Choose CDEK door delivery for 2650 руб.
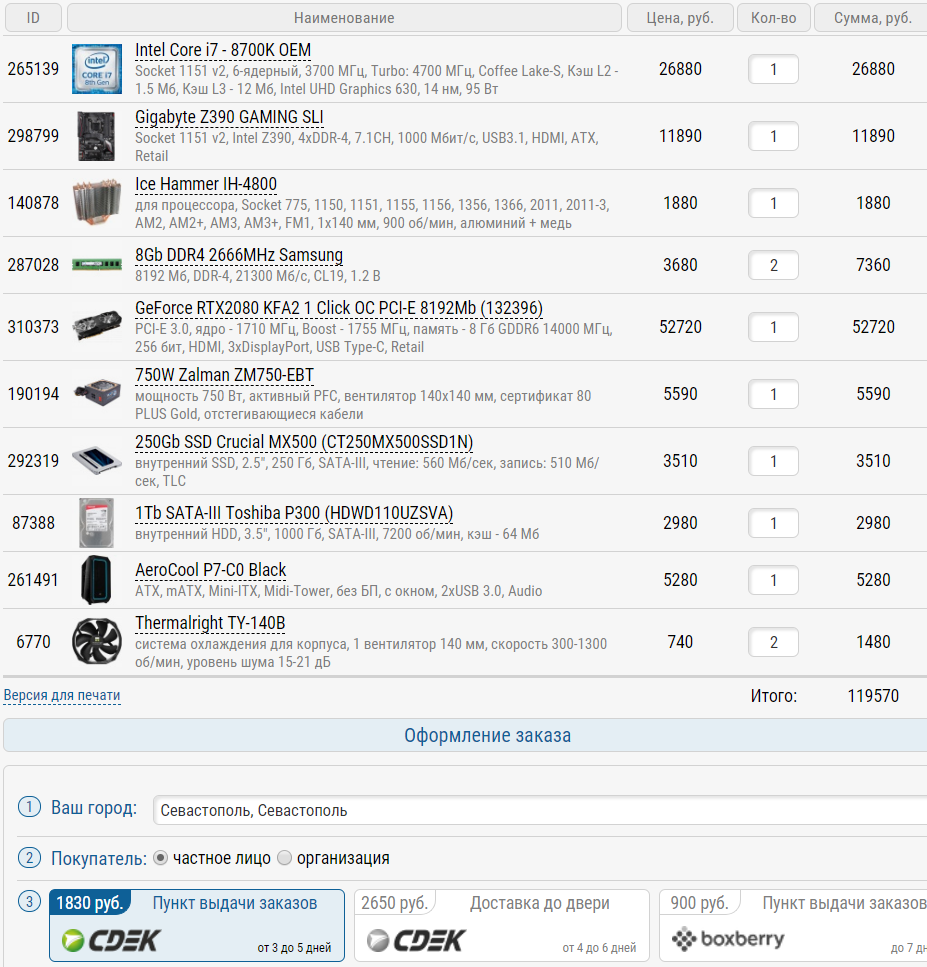The image size is (927, 967). click(502, 925)
